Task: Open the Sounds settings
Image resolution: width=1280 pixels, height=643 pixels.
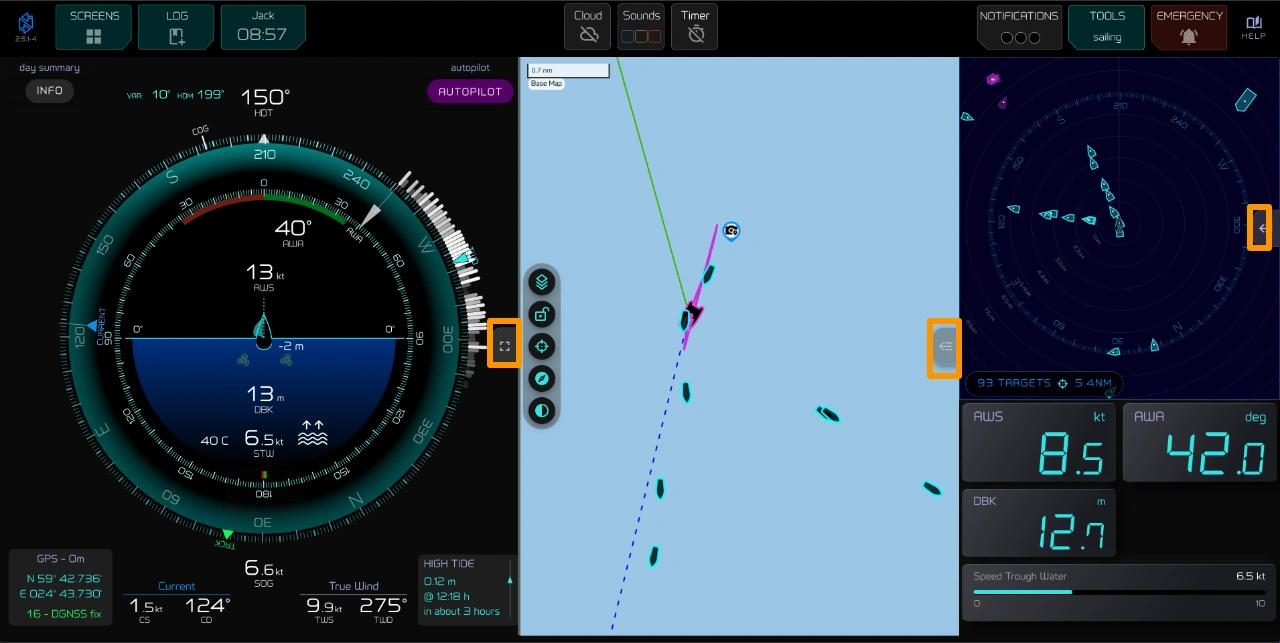Action: pos(641,27)
